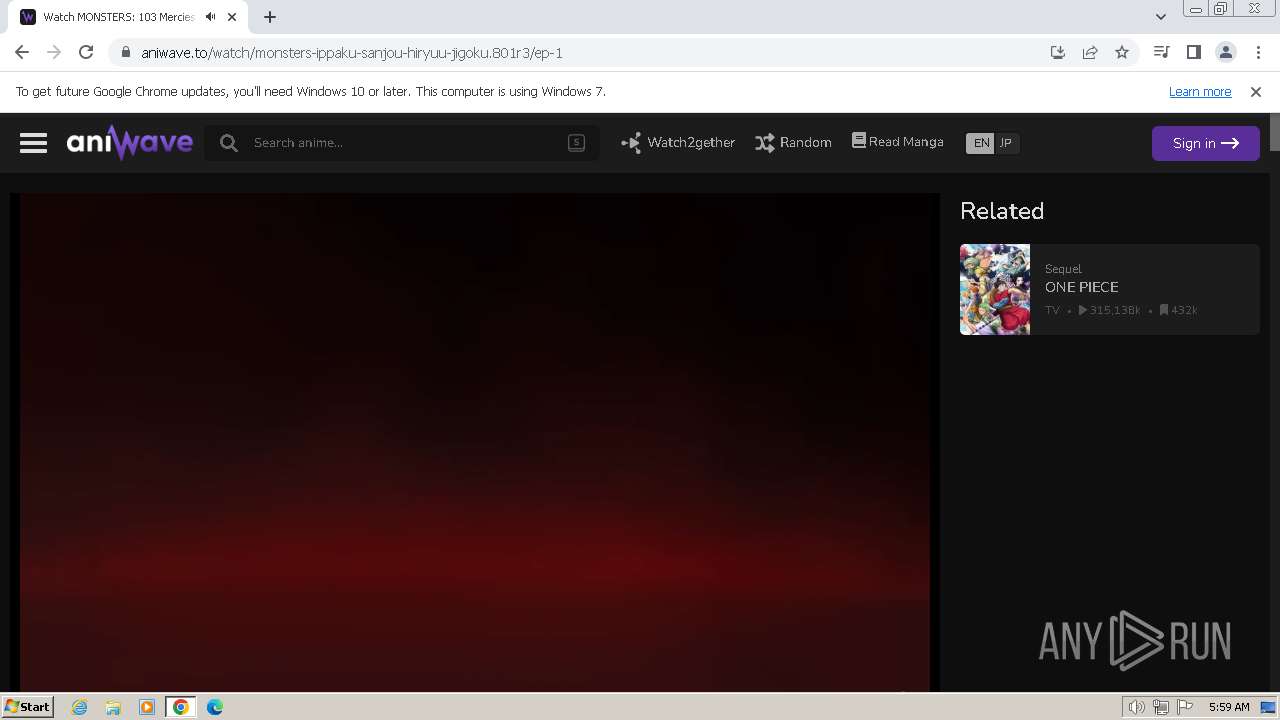Click the aniwave logo

(130, 143)
